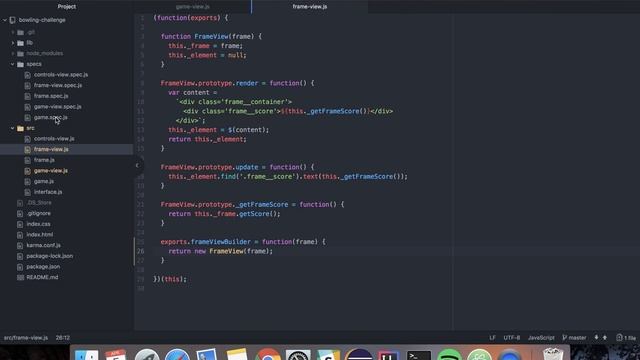Click the master git branch indicator
The height and width of the screenshot is (360, 640).
(574, 338)
